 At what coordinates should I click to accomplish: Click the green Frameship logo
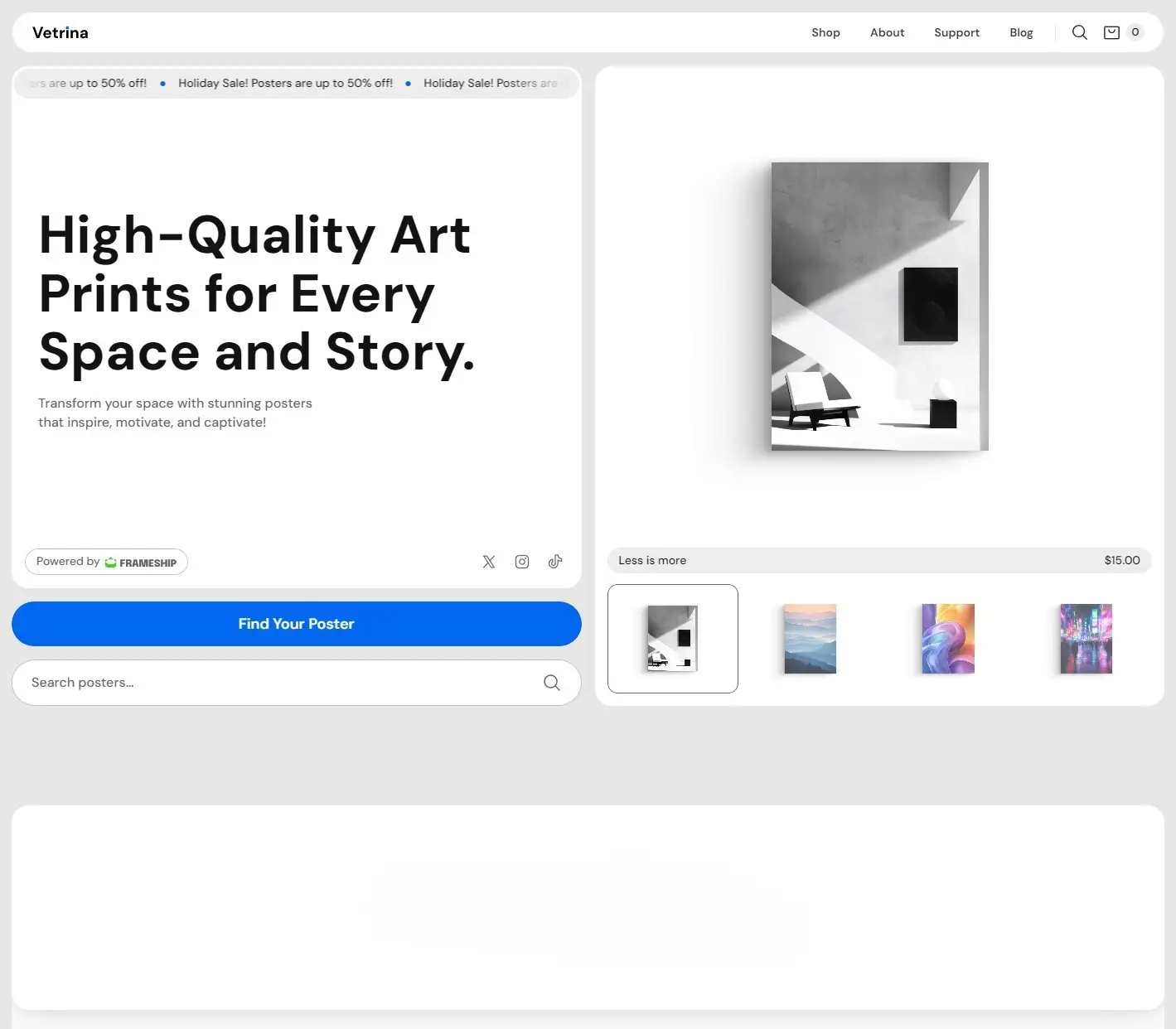tap(111, 563)
